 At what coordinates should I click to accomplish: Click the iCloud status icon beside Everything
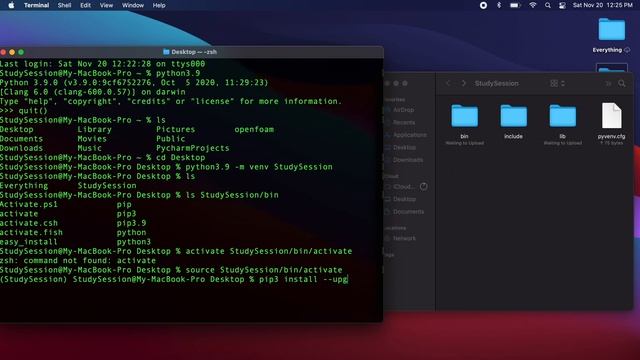(x=627, y=50)
